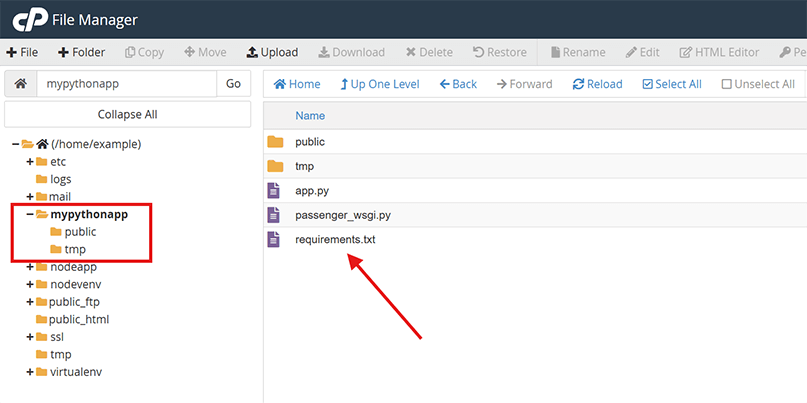Reload the file listing
Viewport: 807px width, 403px height.
[598, 84]
